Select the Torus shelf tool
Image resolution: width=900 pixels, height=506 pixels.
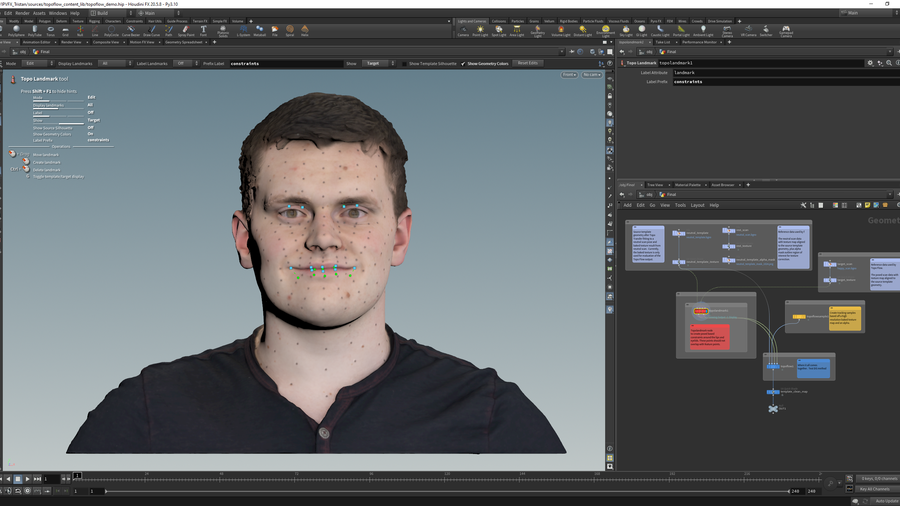[51, 31]
